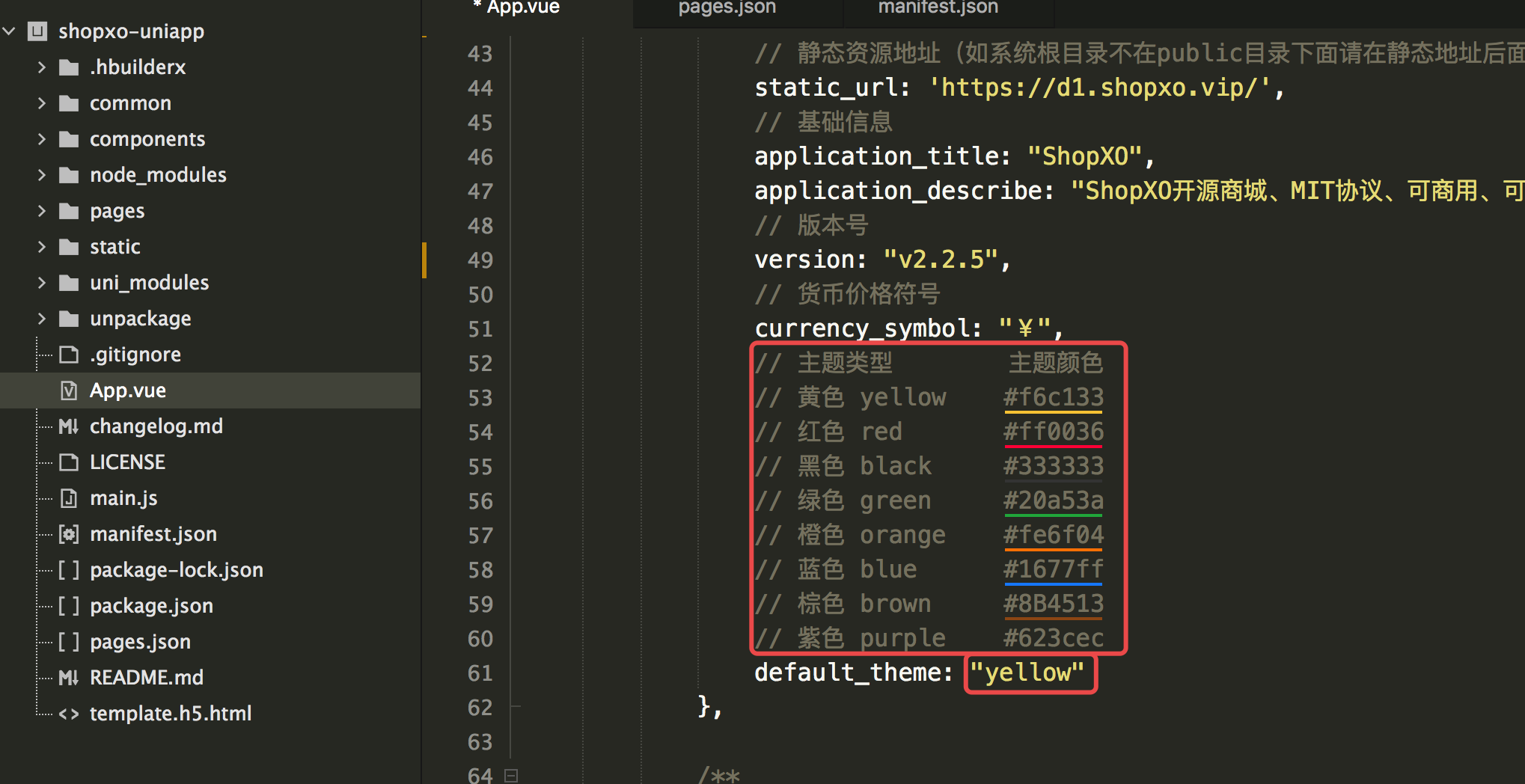Screen dimensions: 1525x784
Task: Click the App.vue file icon in tree
Action: point(69,391)
